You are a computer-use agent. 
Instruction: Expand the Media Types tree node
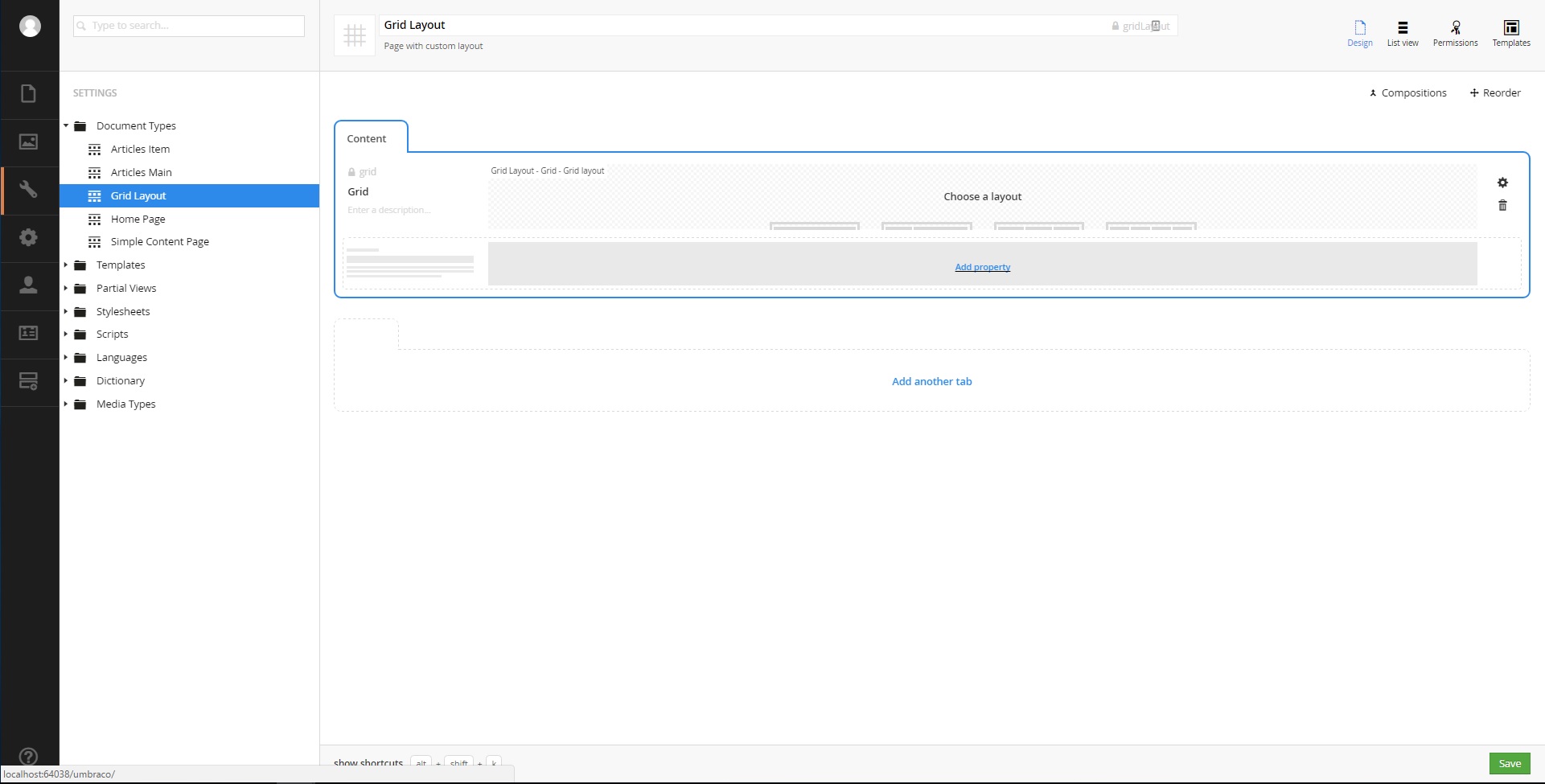click(66, 404)
